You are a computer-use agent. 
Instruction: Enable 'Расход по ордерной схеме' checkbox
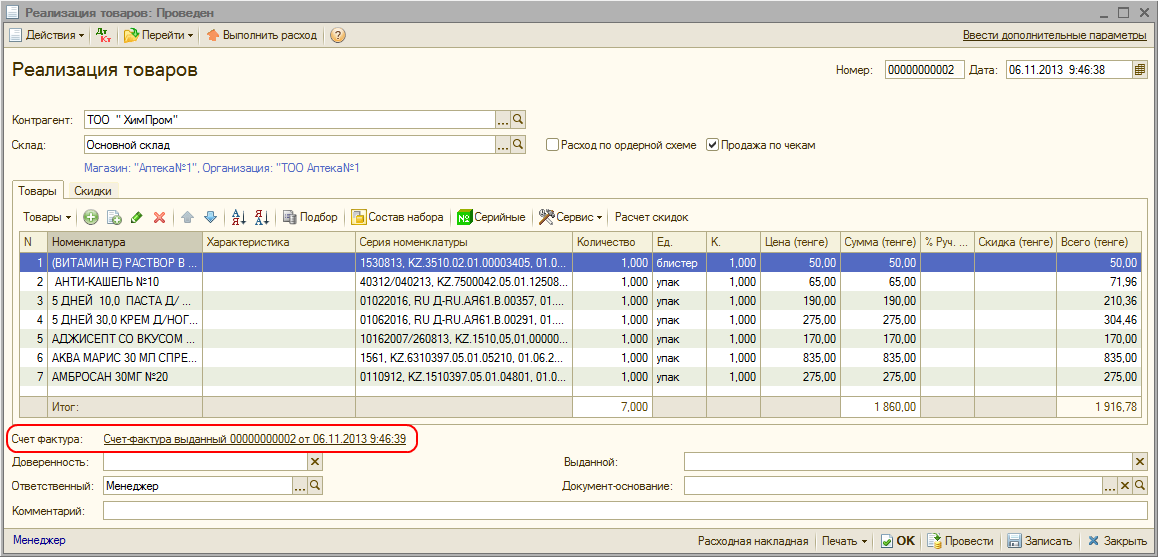552,145
